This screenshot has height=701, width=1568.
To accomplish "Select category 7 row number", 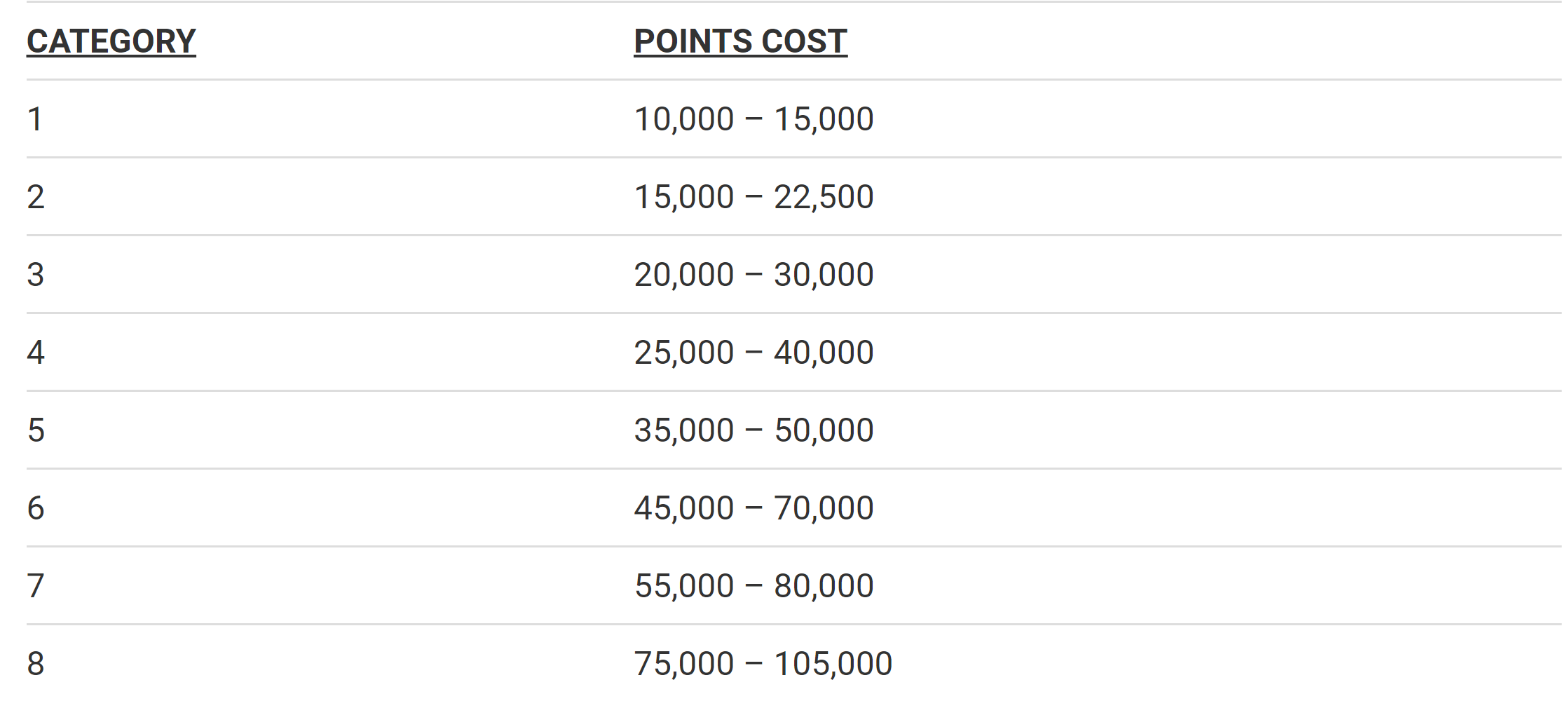I will [x=36, y=586].
